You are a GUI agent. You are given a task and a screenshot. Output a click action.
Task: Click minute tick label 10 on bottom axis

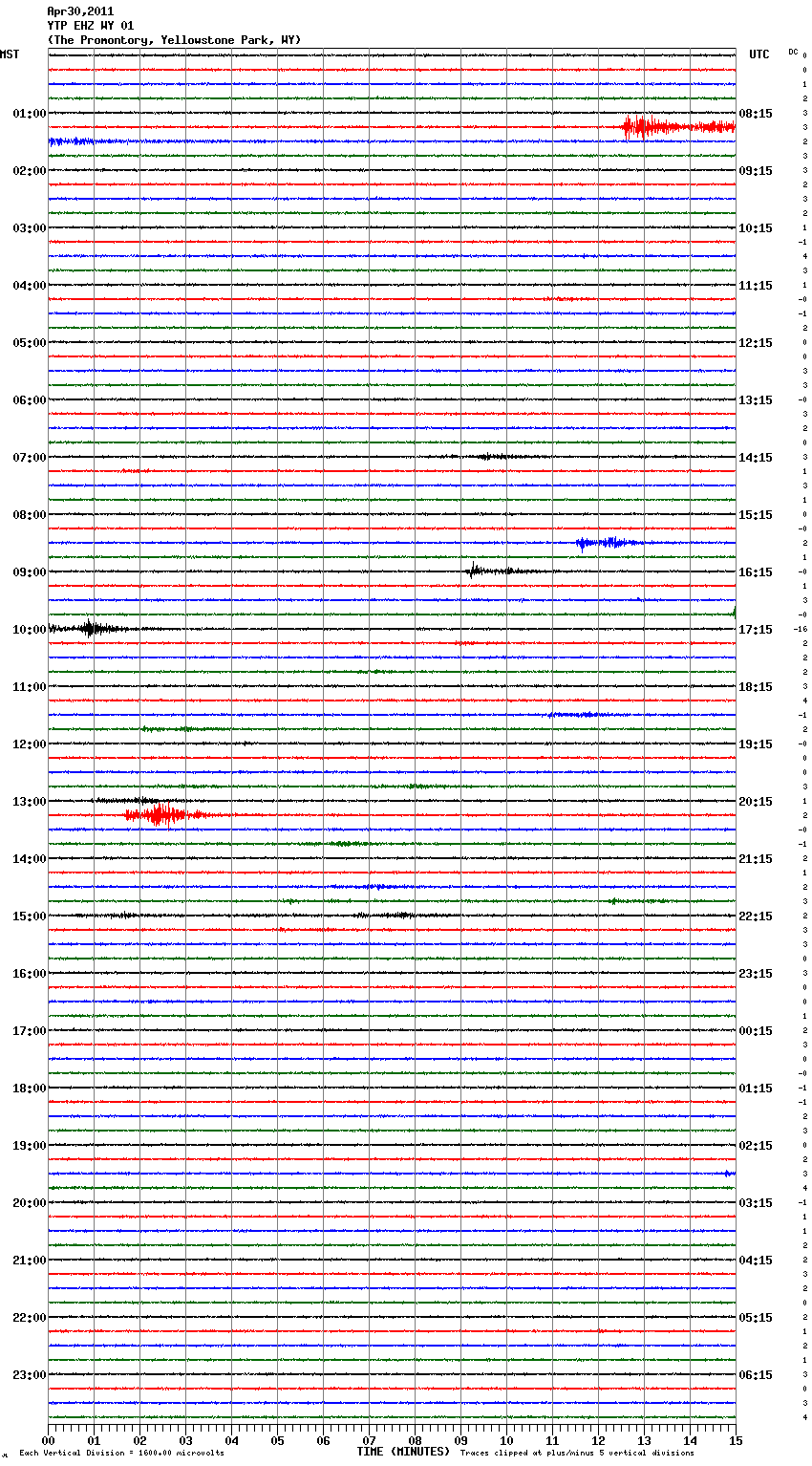(x=506, y=1440)
